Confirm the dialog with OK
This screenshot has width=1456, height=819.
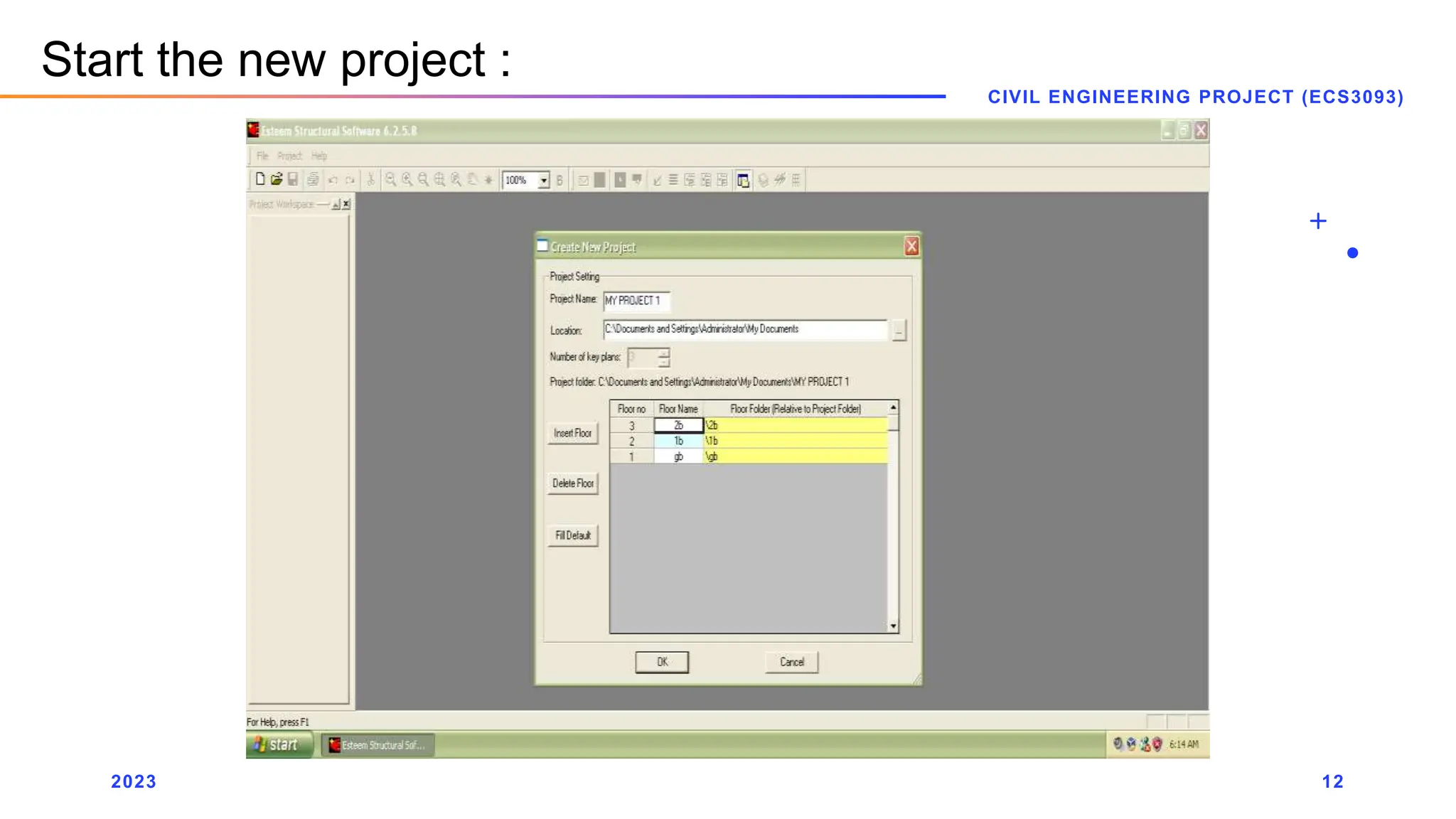coord(662,662)
